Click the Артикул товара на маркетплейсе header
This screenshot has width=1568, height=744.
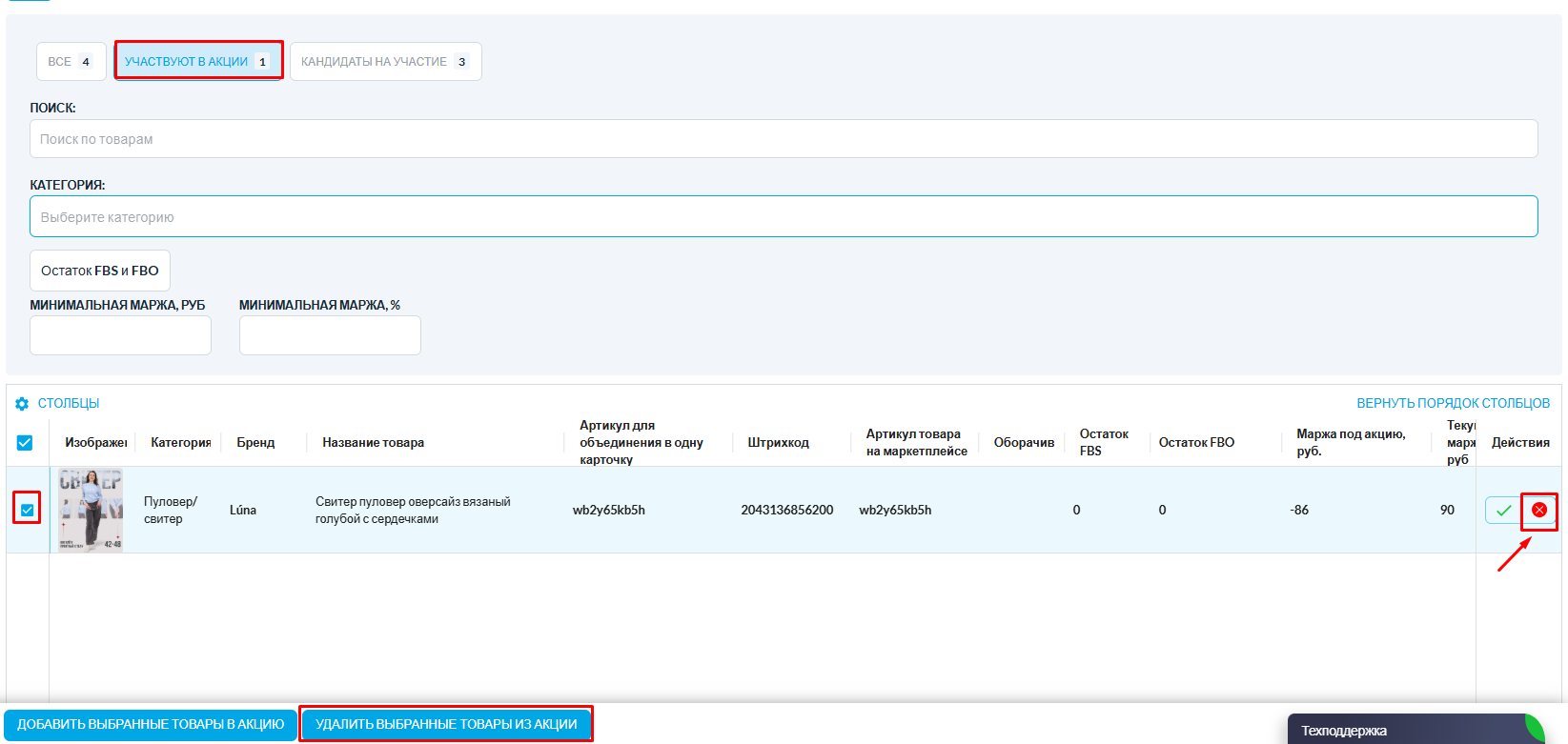916,443
